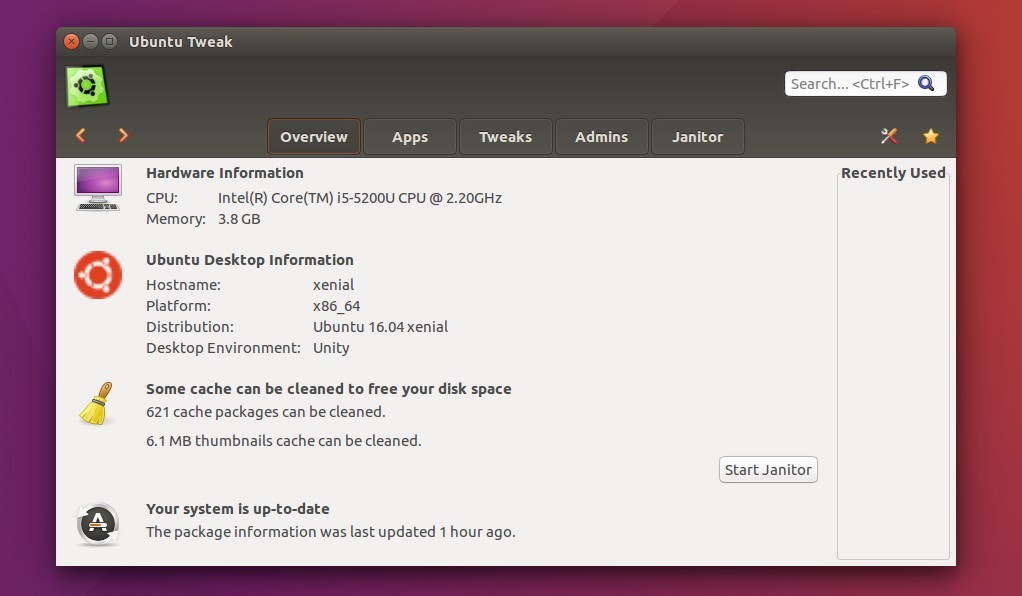Screen dimensions: 1022x596
Task: Click the green Ubuntu Tweak logo icon
Action: pos(87,85)
